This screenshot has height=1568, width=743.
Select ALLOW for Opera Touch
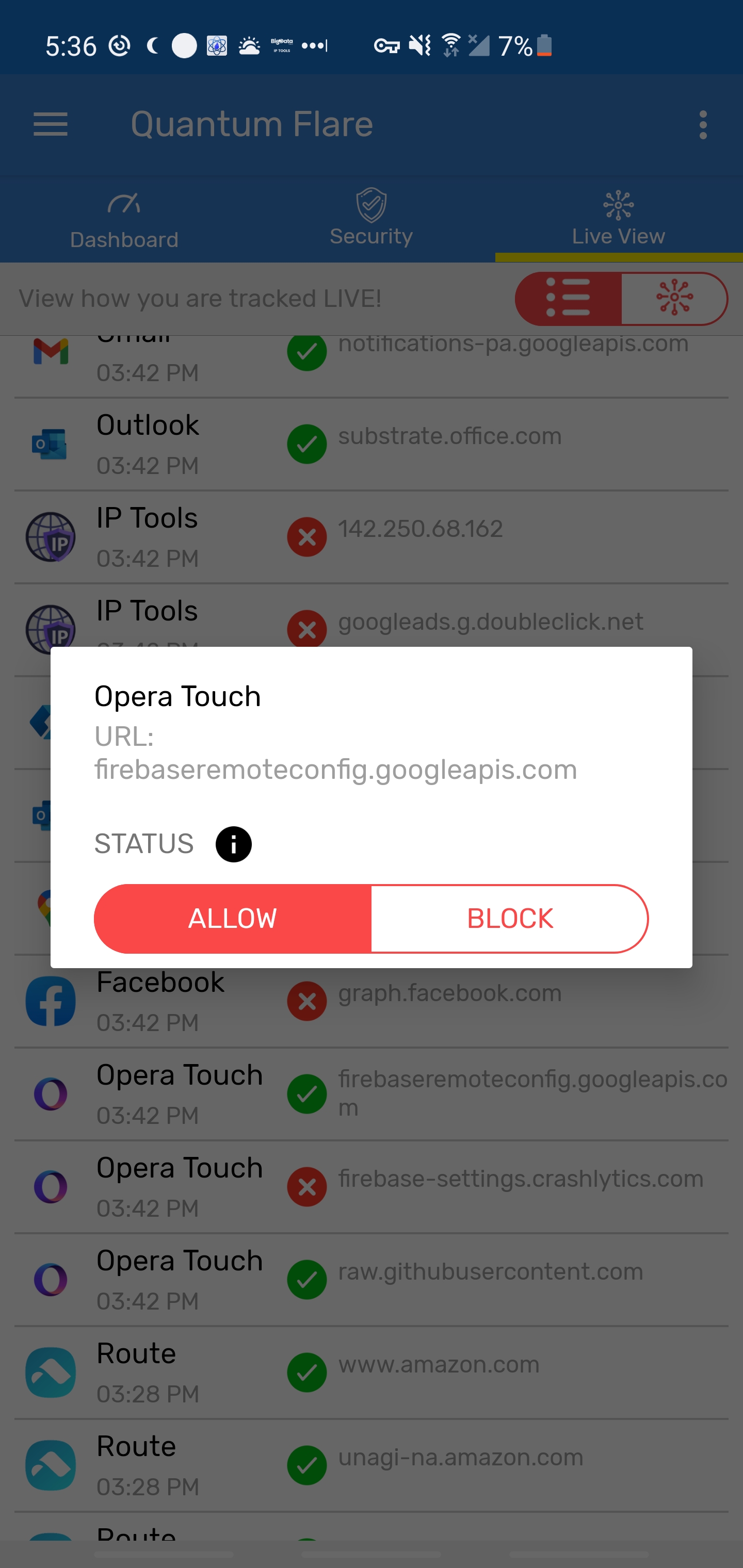tap(233, 919)
